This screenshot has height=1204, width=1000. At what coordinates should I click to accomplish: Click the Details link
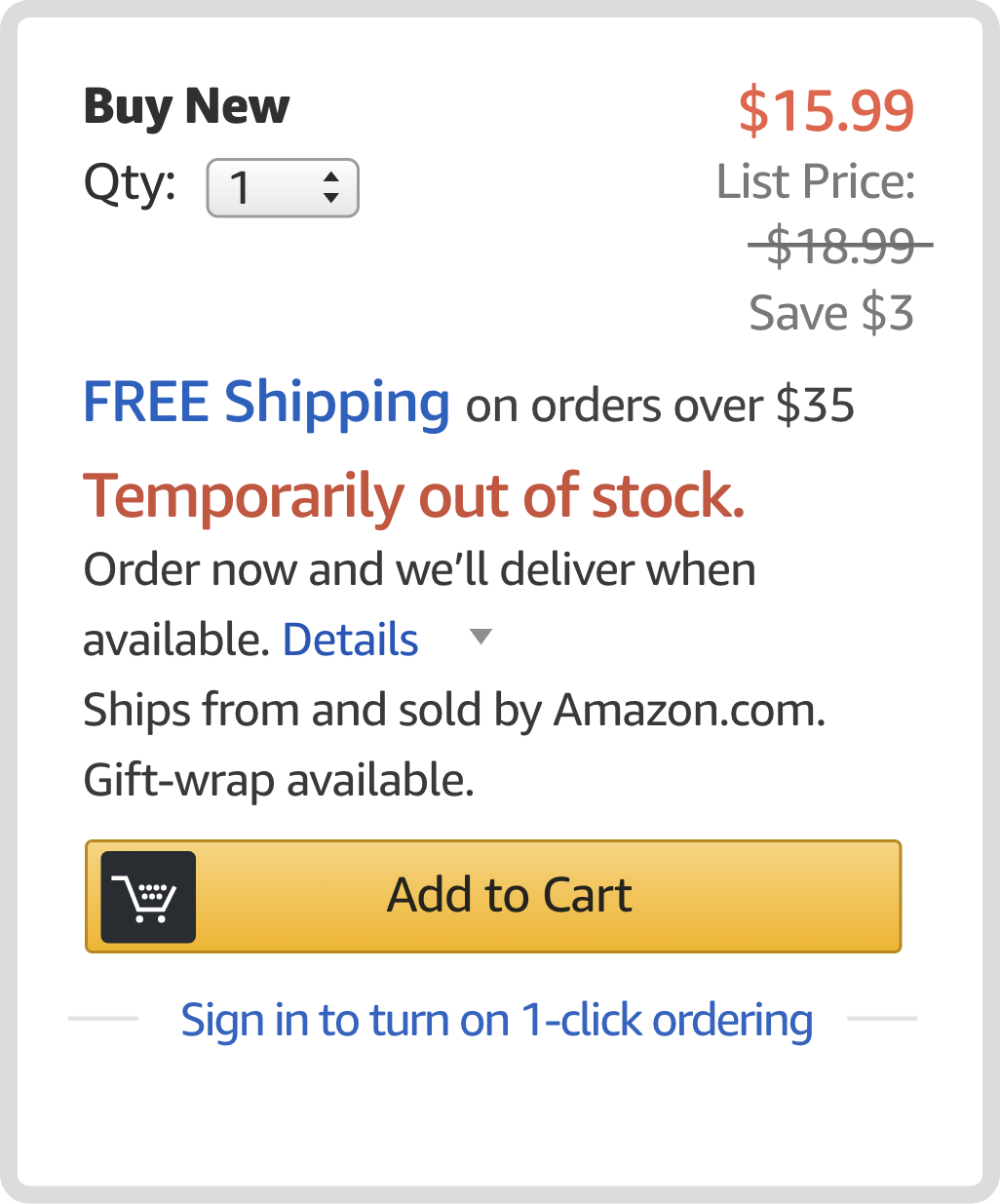[x=349, y=640]
